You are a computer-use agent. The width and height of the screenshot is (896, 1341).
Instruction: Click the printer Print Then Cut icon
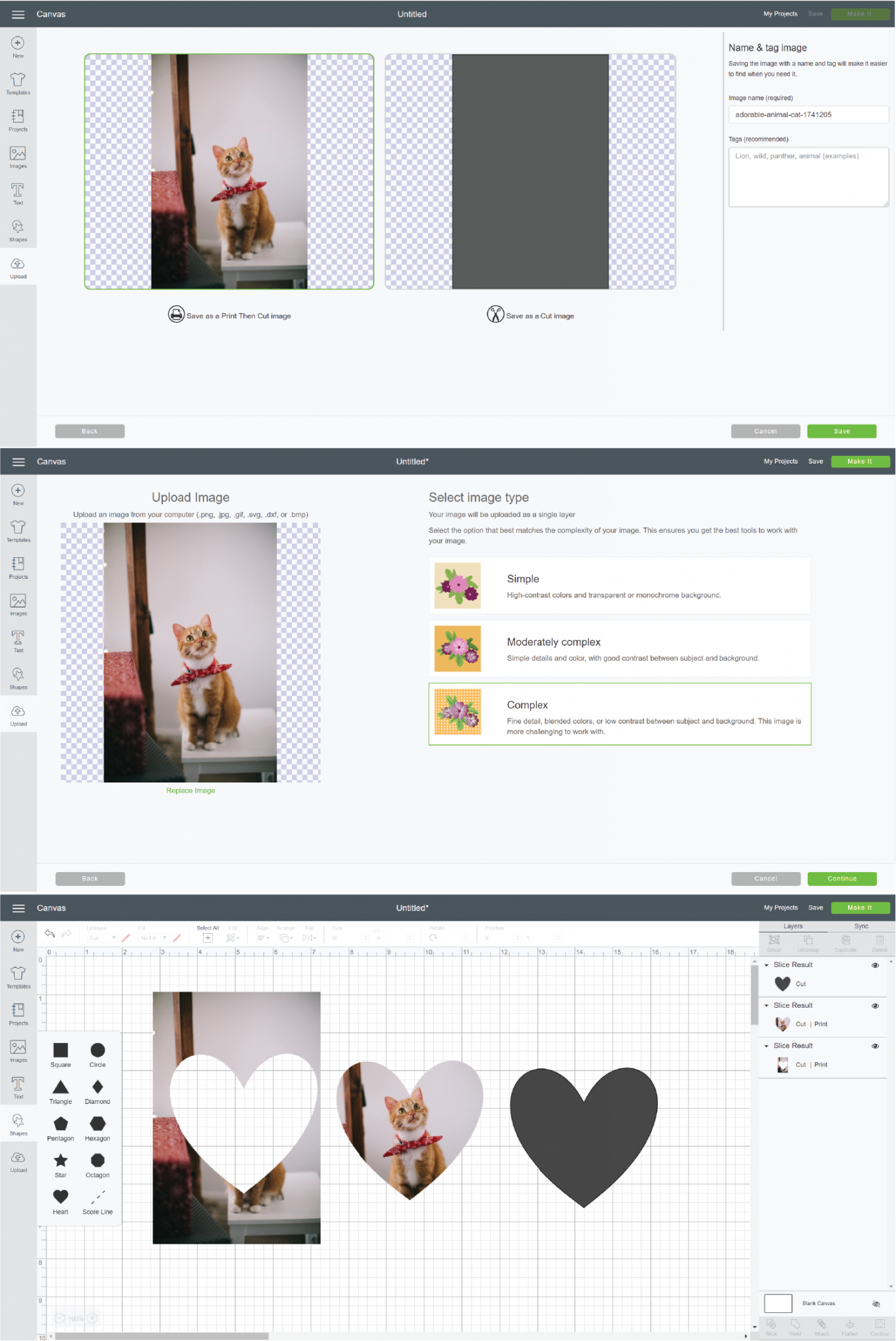click(x=176, y=314)
